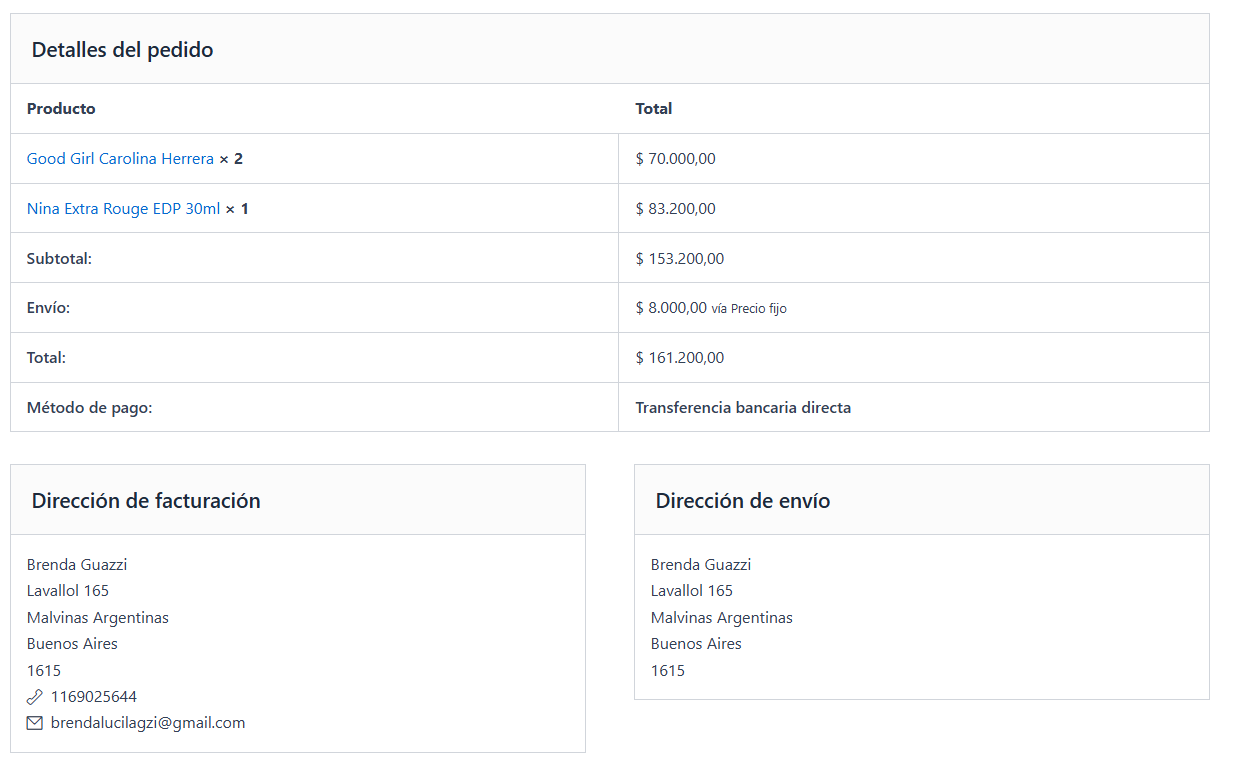
Task: Click the order total $ 161.200,00
Action: pyautogui.click(x=680, y=358)
